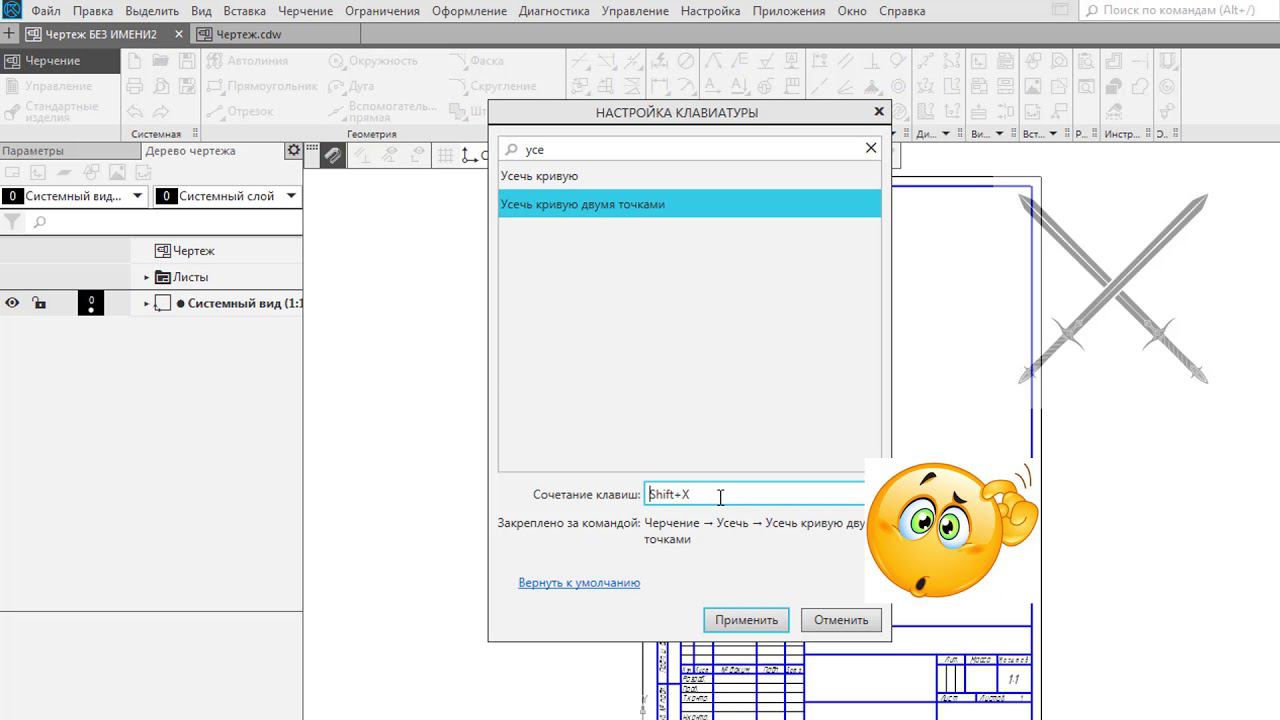The height and width of the screenshot is (720, 1280).
Task: Click the save diskette icon
Action: tap(185, 61)
